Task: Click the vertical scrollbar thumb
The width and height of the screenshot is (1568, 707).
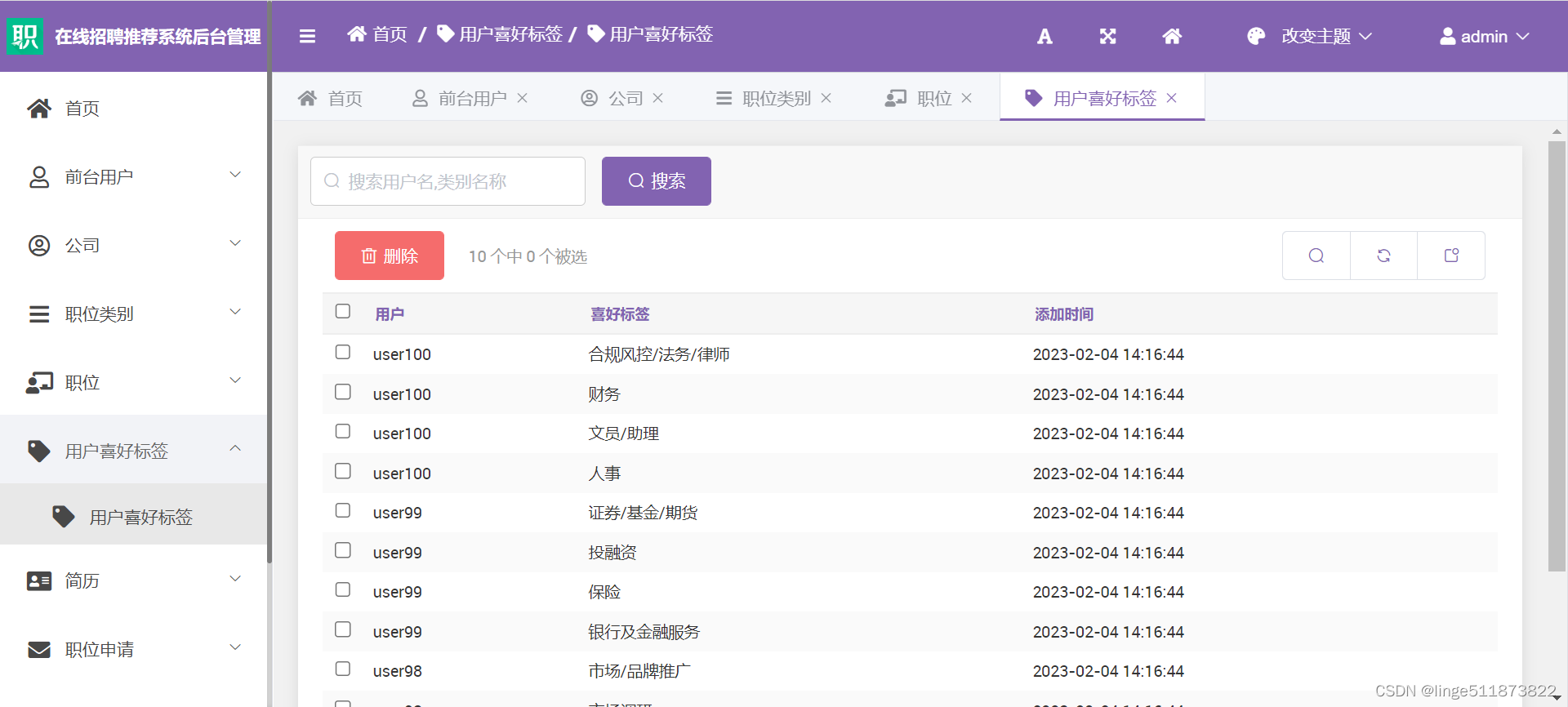Action: [1557, 356]
